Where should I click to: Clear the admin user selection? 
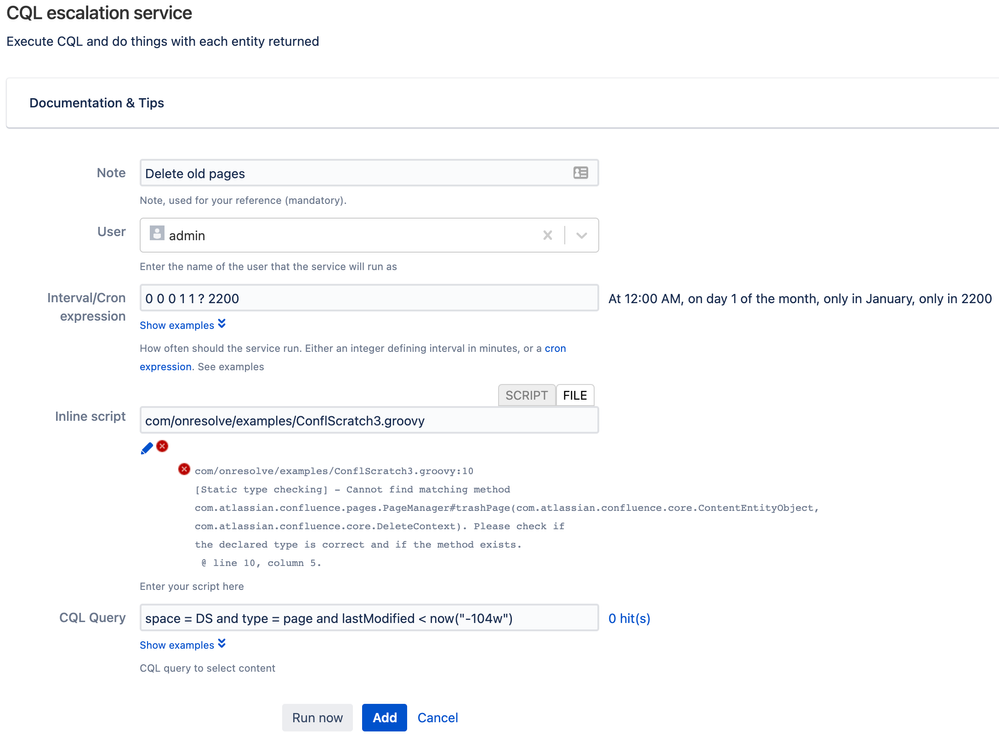click(547, 235)
